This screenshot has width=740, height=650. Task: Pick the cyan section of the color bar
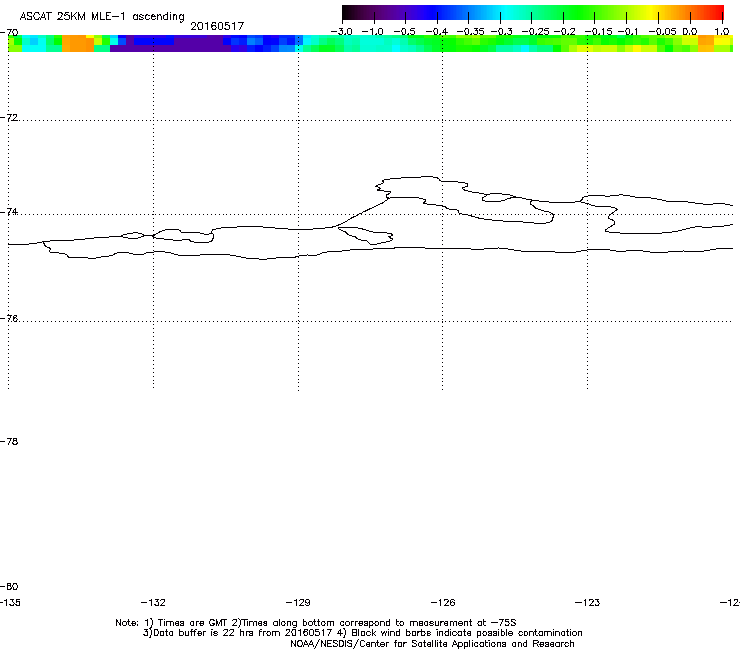[x=505, y=12]
